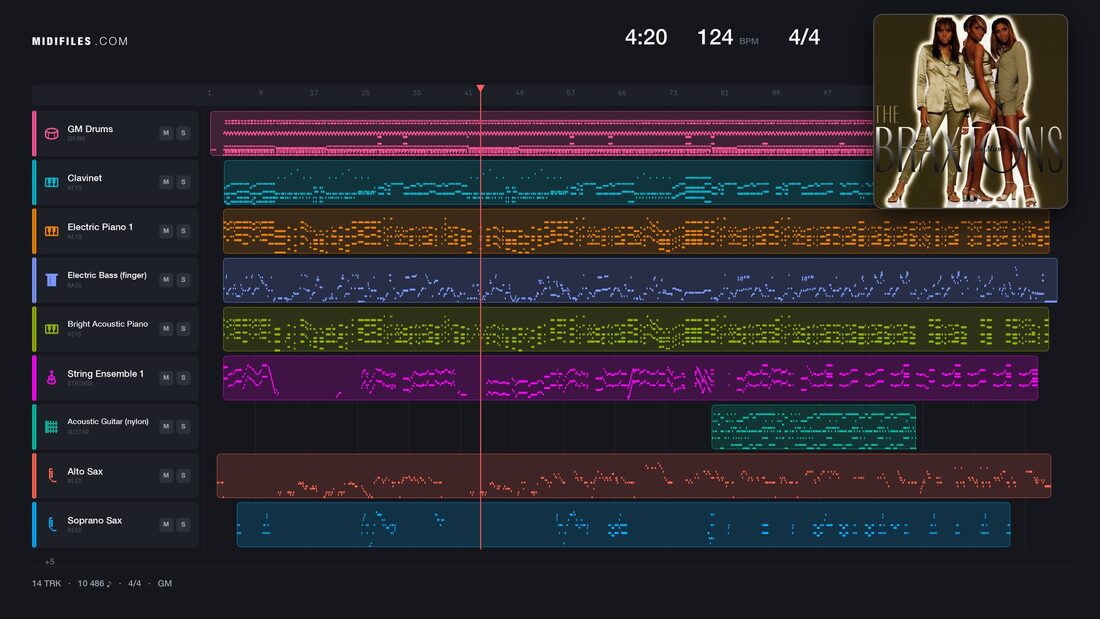Mute the Acoustic Guitar (nylon) track
1100x619 pixels.
166,426
